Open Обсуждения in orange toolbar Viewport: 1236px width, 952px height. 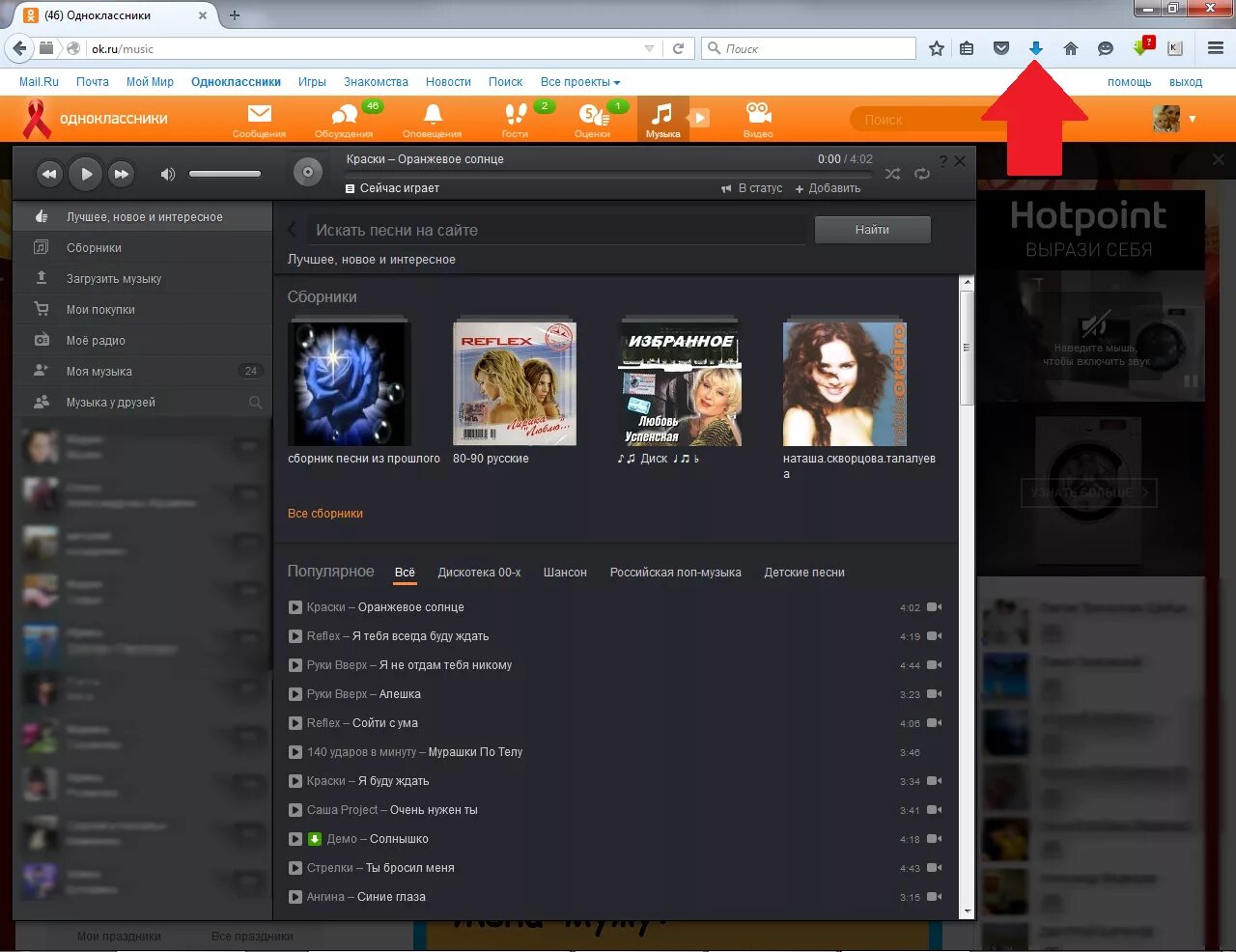pos(344,120)
